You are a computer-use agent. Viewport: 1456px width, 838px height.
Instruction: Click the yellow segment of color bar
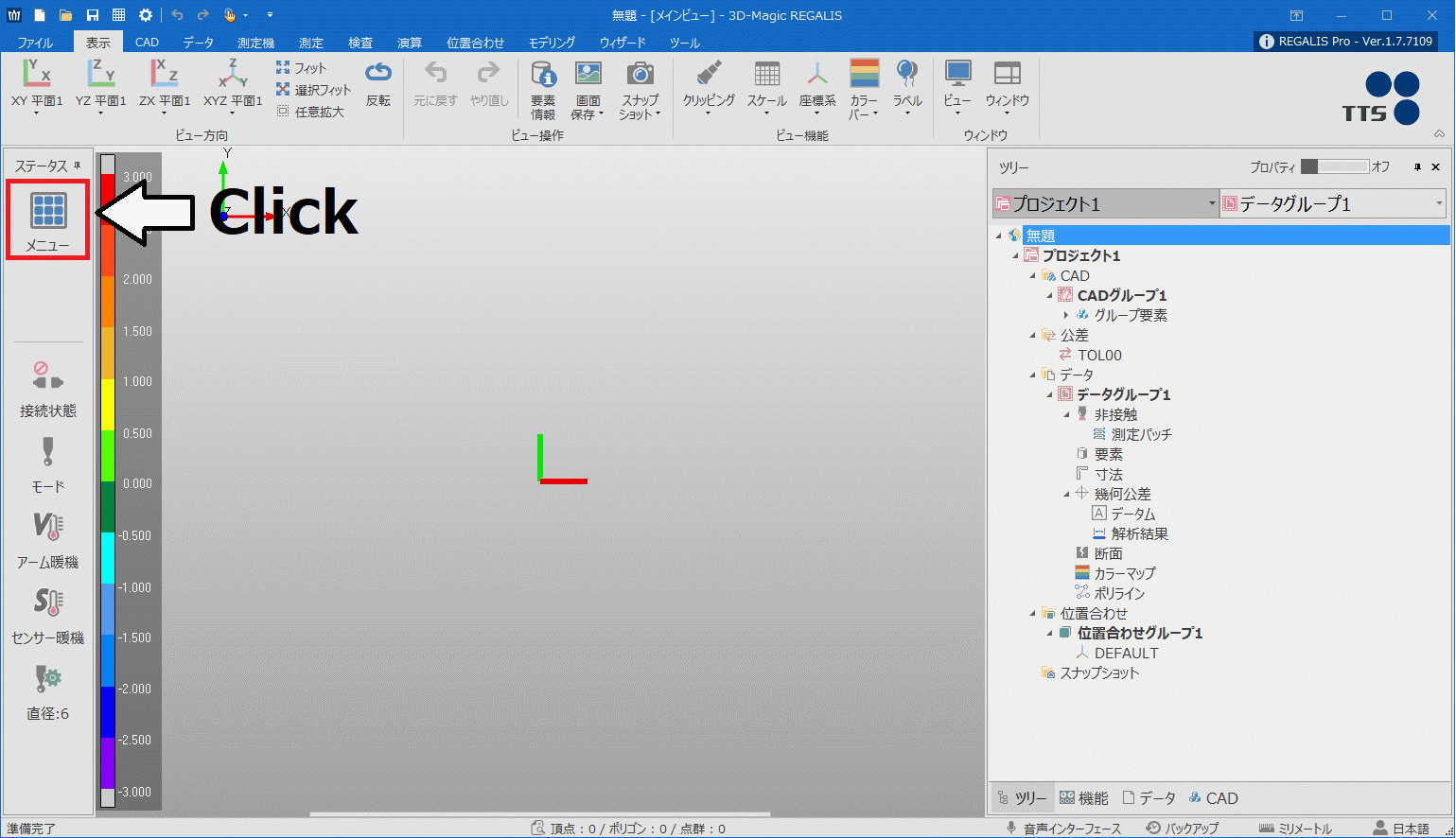coord(108,405)
